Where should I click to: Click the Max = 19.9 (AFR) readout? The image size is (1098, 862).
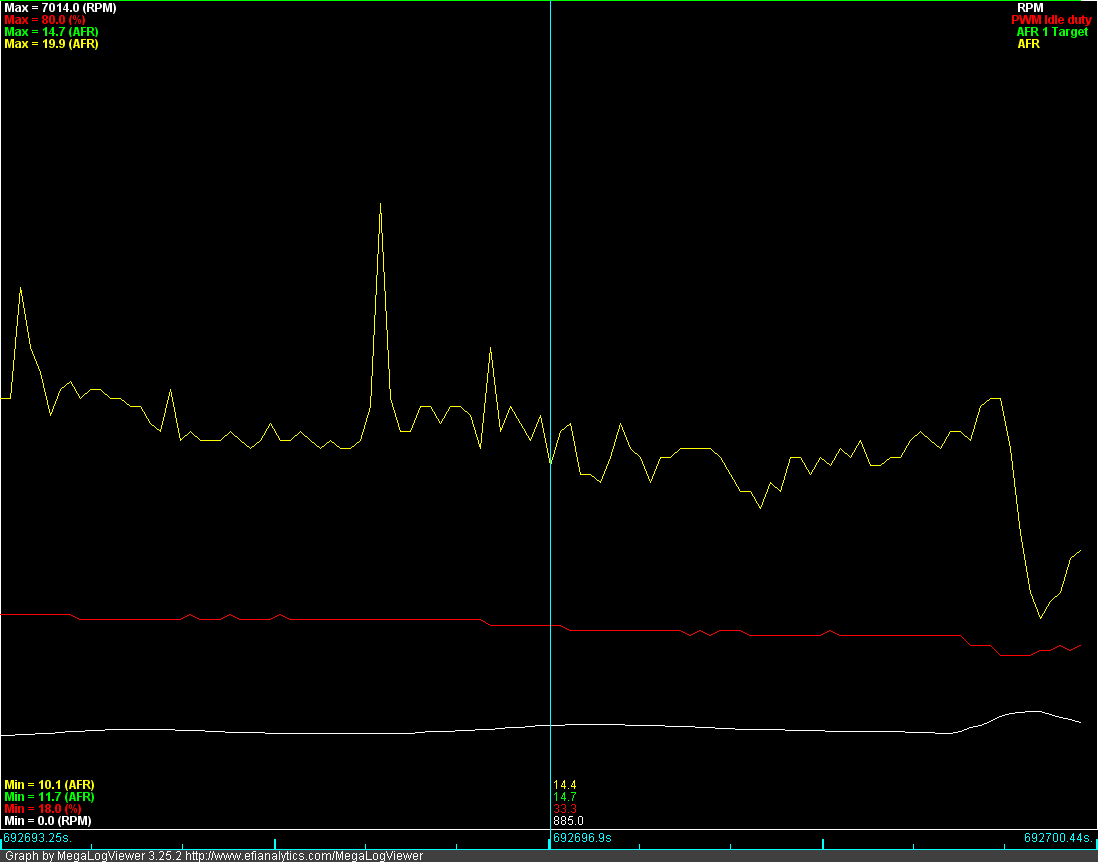click(51, 43)
